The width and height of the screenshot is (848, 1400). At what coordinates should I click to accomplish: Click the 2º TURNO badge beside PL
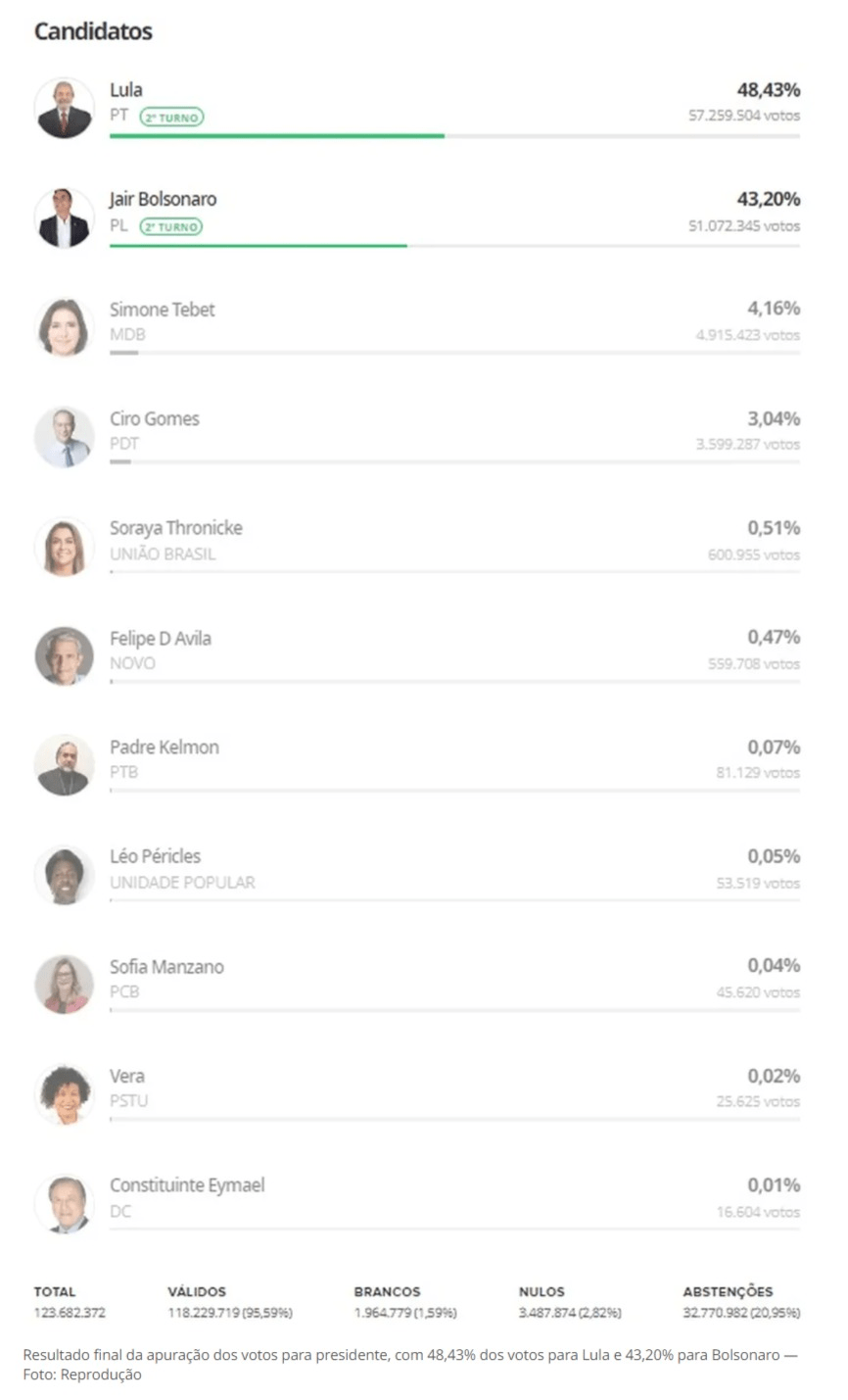[x=171, y=227]
